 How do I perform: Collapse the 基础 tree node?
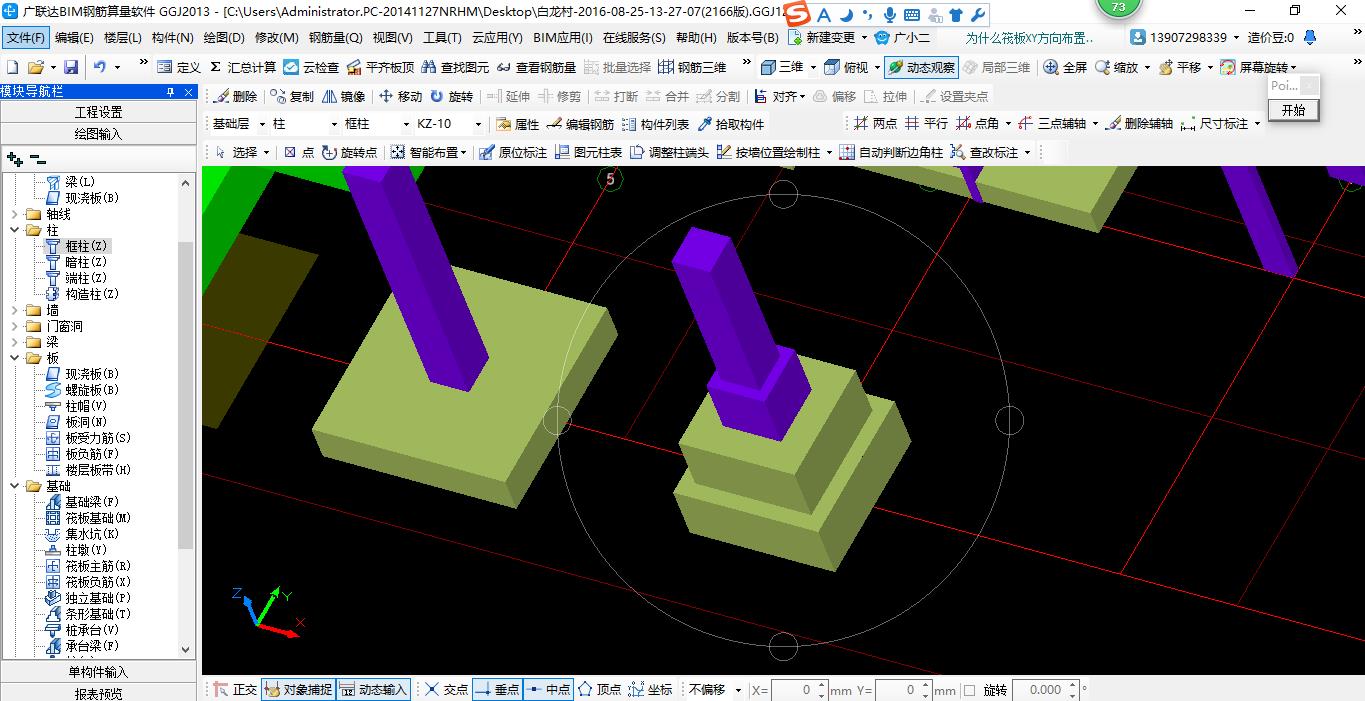click(x=14, y=486)
